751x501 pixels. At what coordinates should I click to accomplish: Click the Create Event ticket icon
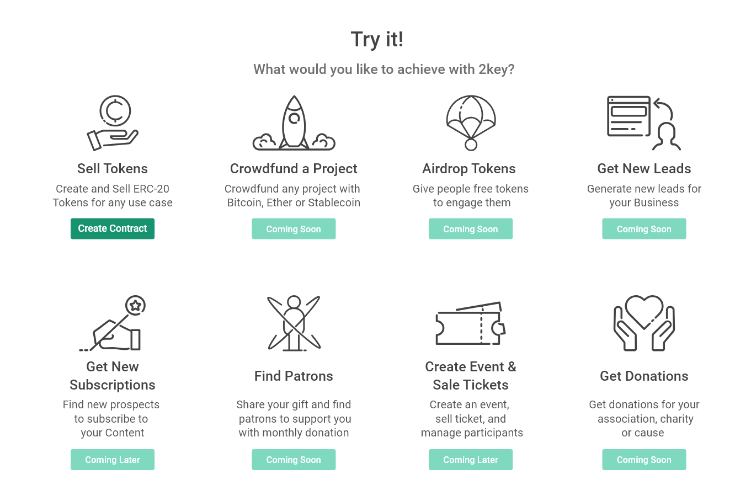pos(471,323)
